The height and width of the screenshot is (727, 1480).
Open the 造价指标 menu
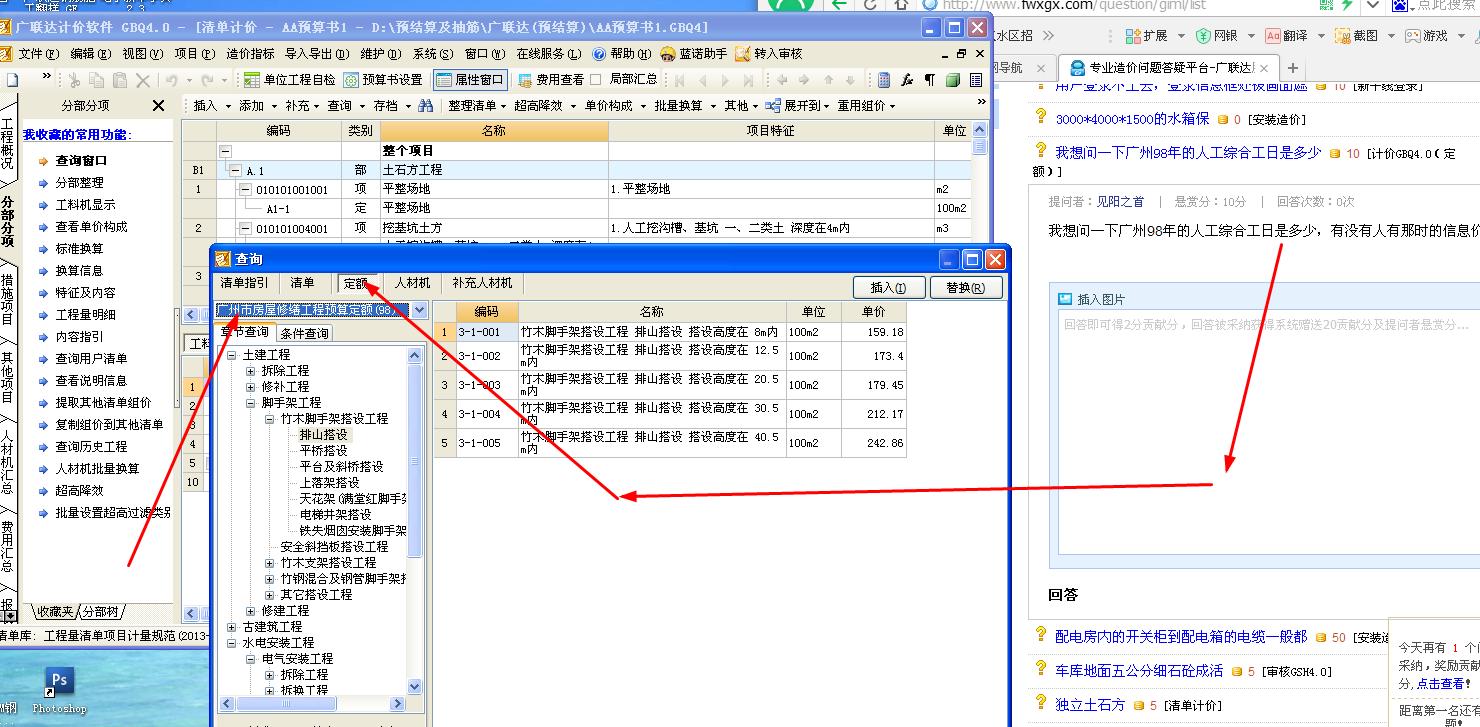(250, 54)
